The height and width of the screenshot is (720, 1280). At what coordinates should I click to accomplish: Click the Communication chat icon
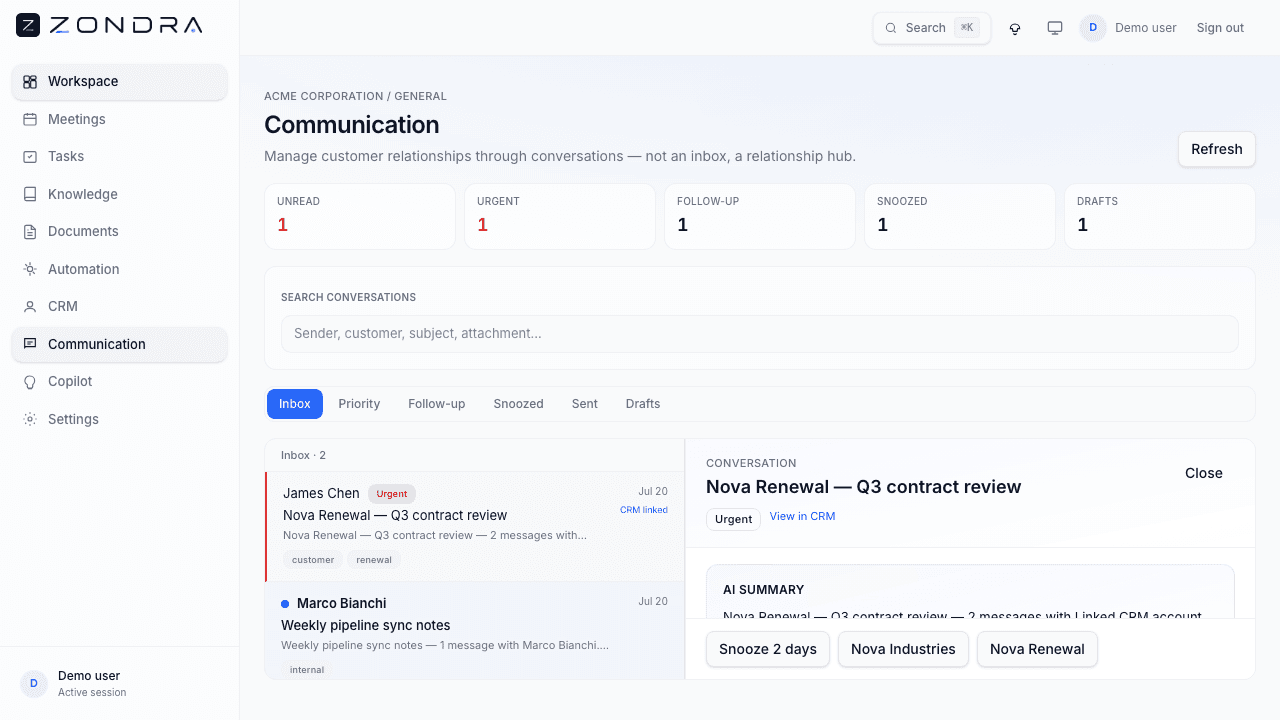[x=30, y=344]
